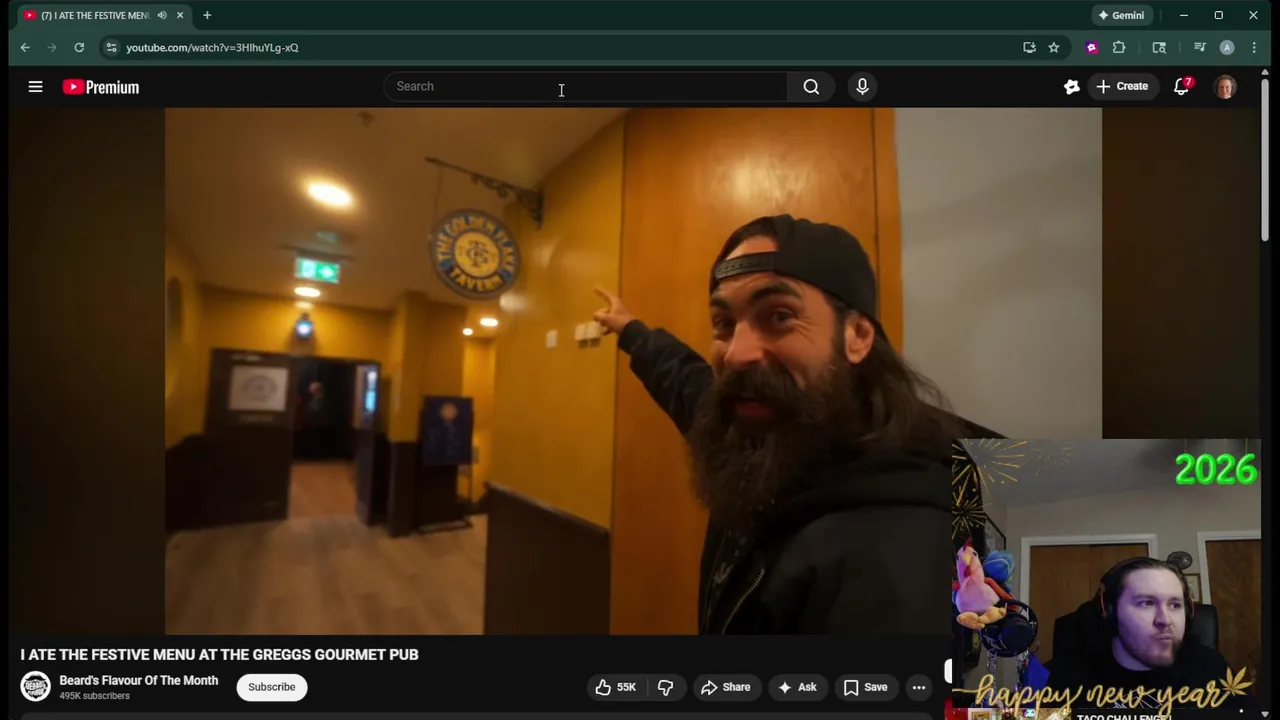Reload the current page
Image resolution: width=1280 pixels, height=720 pixels.
79,47
